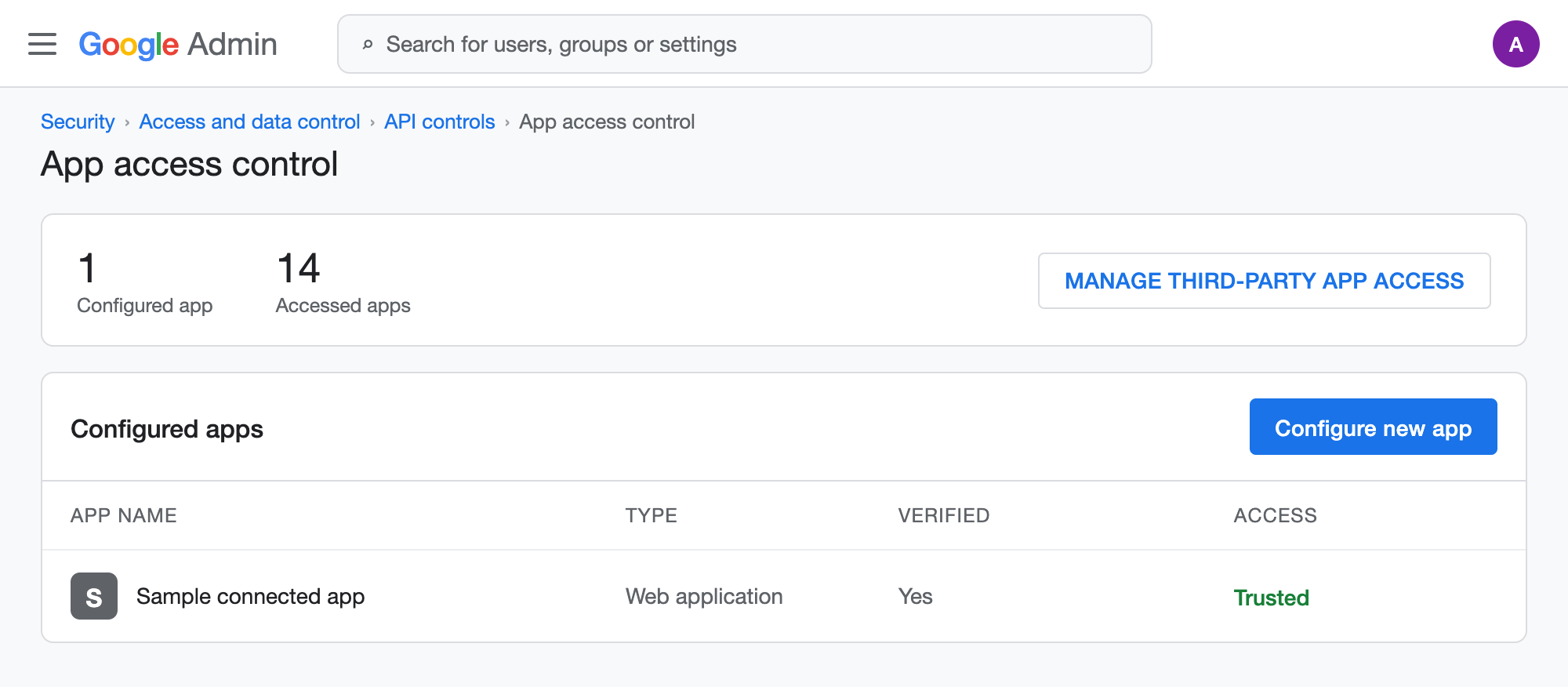This screenshot has height=687, width=1568.
Task: Click App access control breadcrumb text
Action: point(607,122)
